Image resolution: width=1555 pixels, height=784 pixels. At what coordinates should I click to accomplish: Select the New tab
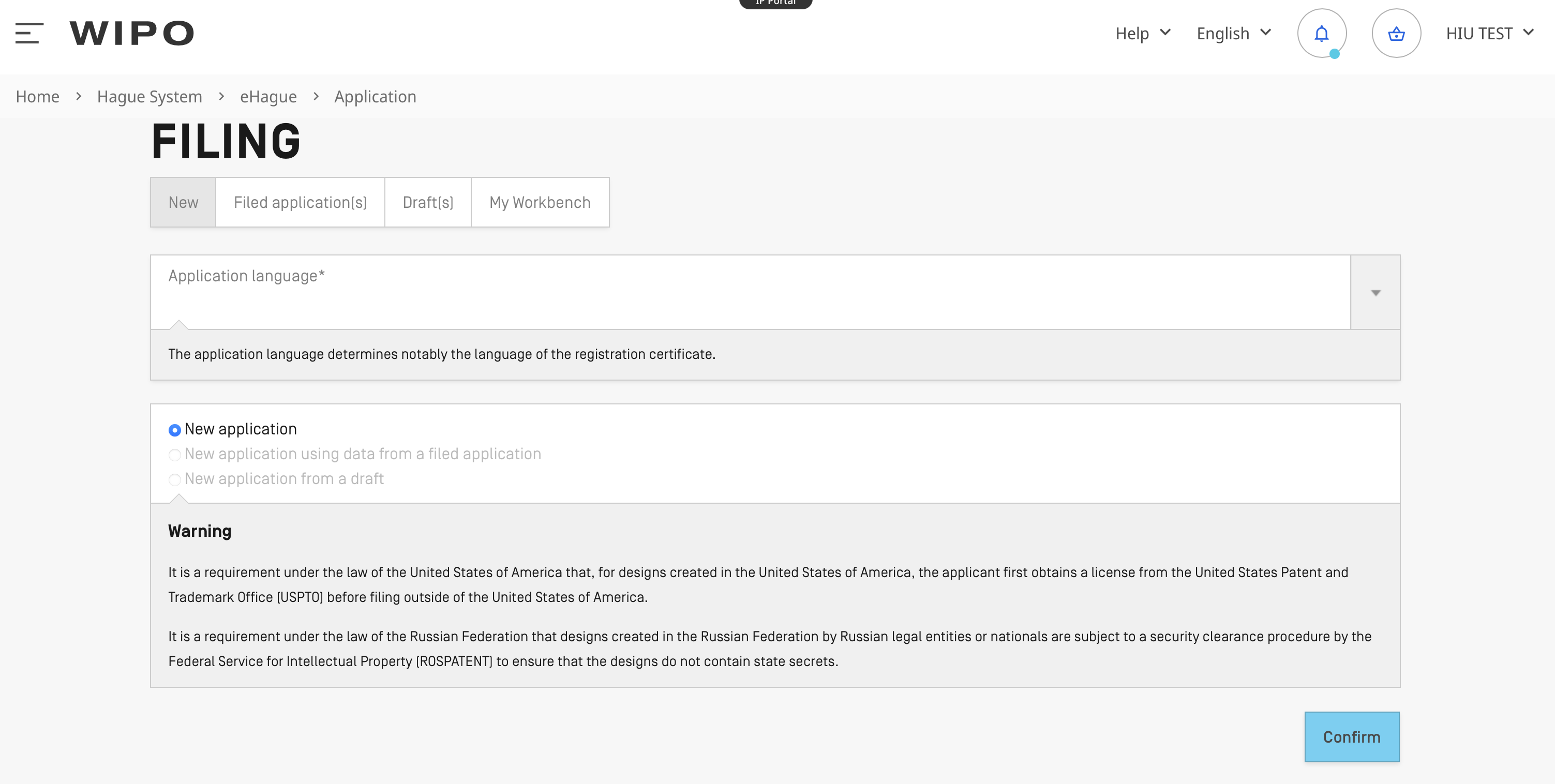coord(183,202)
